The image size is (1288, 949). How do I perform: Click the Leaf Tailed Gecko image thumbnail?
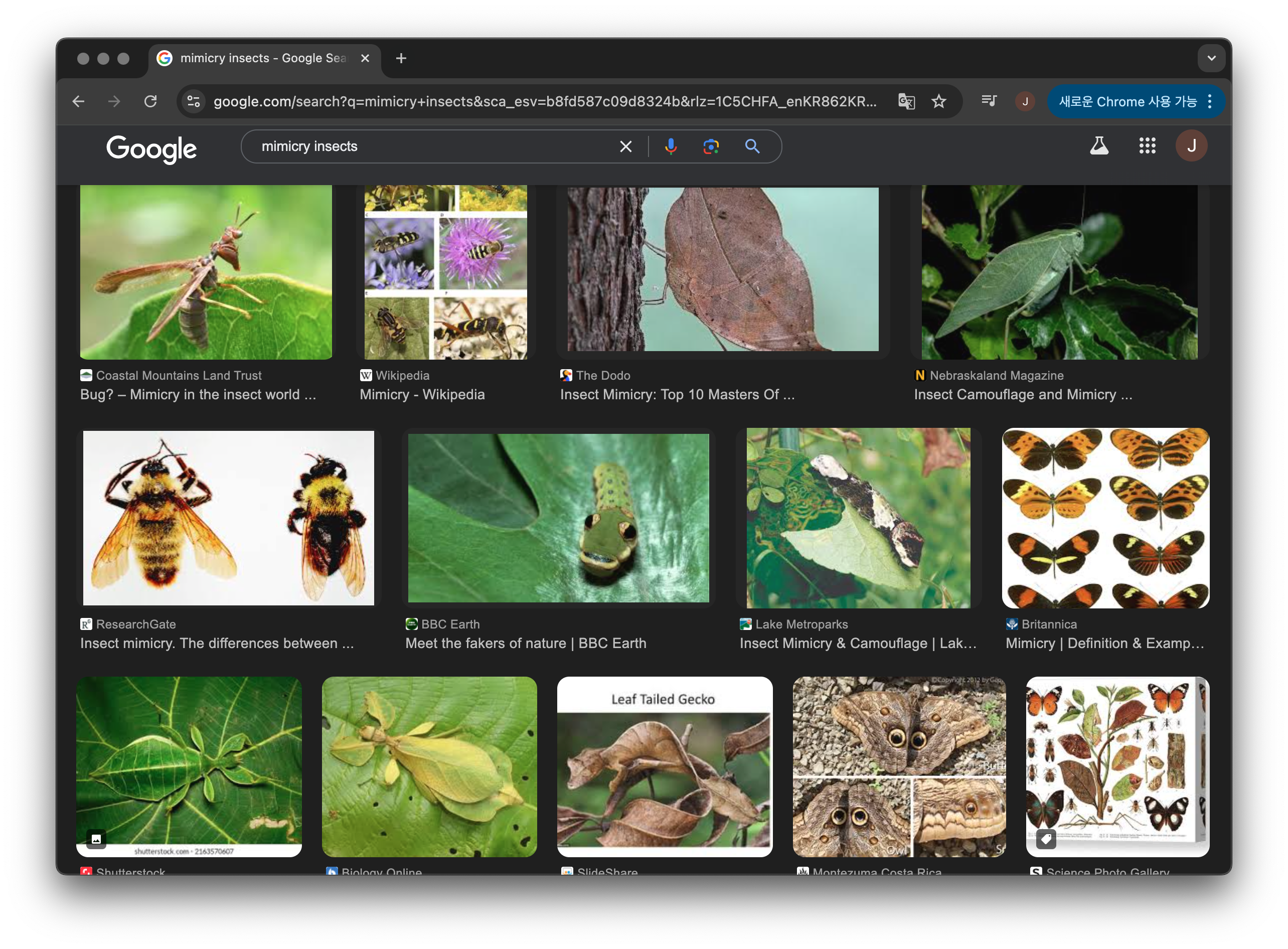(664, 766)
